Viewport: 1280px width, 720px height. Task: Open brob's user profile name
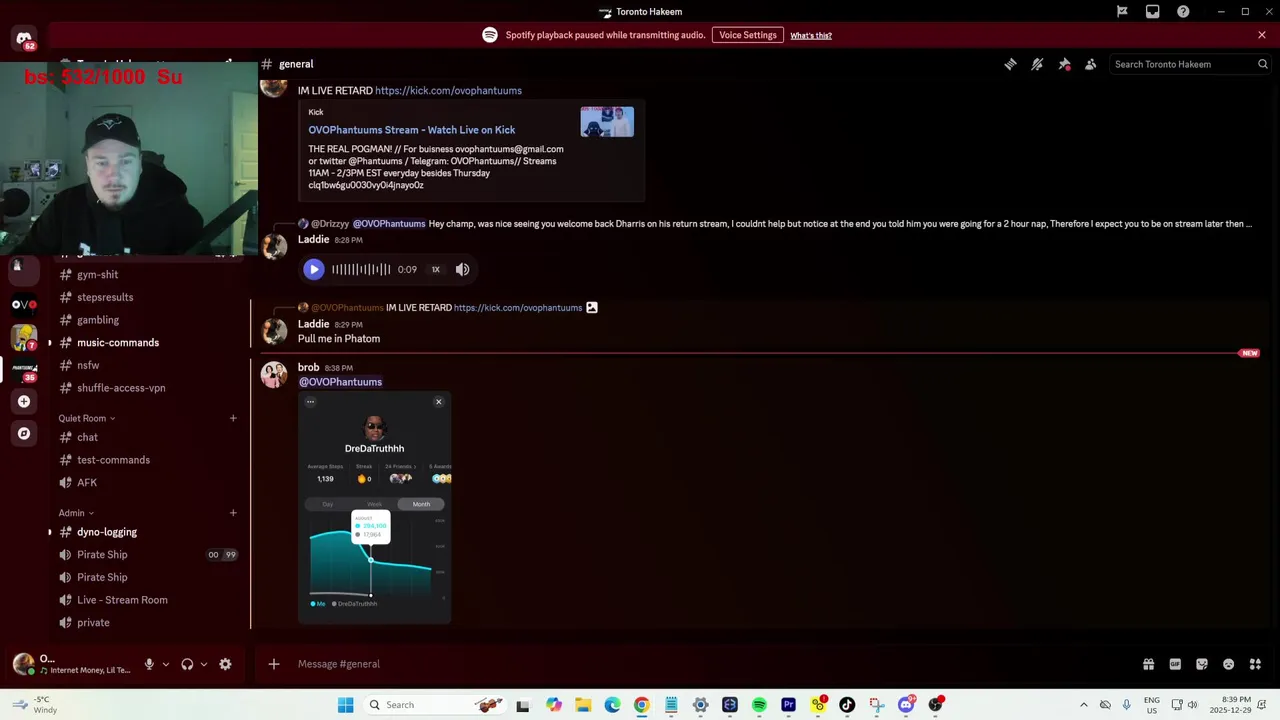click(x=308, y=367)
